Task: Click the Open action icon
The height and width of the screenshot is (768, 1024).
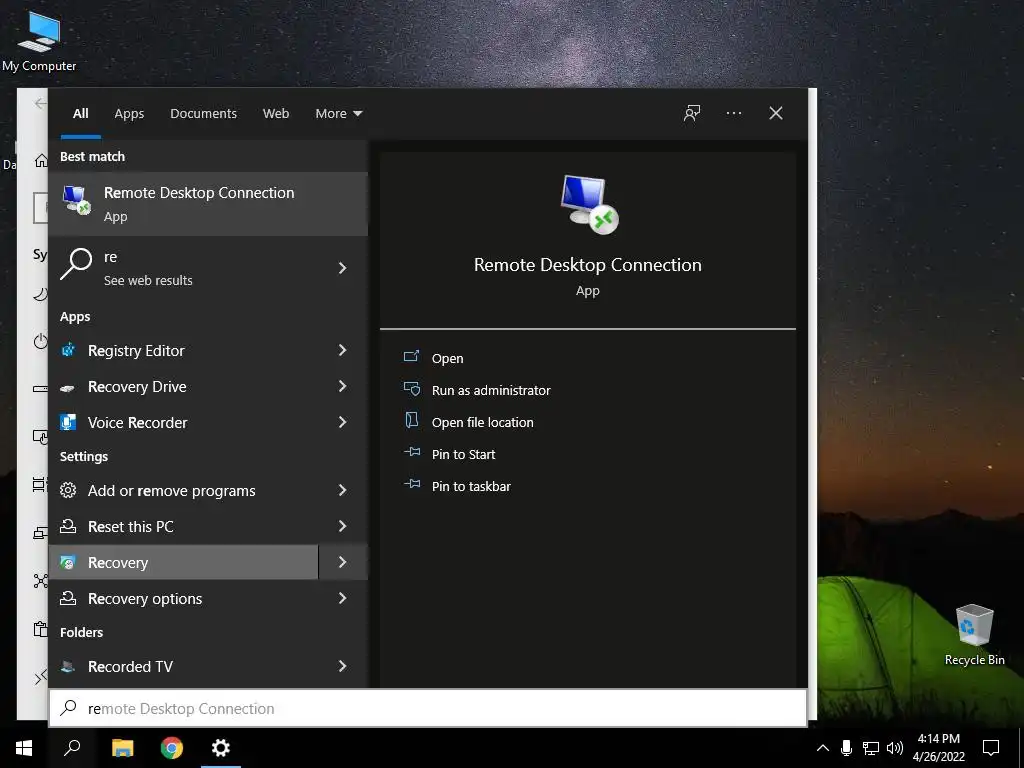Action: click(x=411, y=357)
